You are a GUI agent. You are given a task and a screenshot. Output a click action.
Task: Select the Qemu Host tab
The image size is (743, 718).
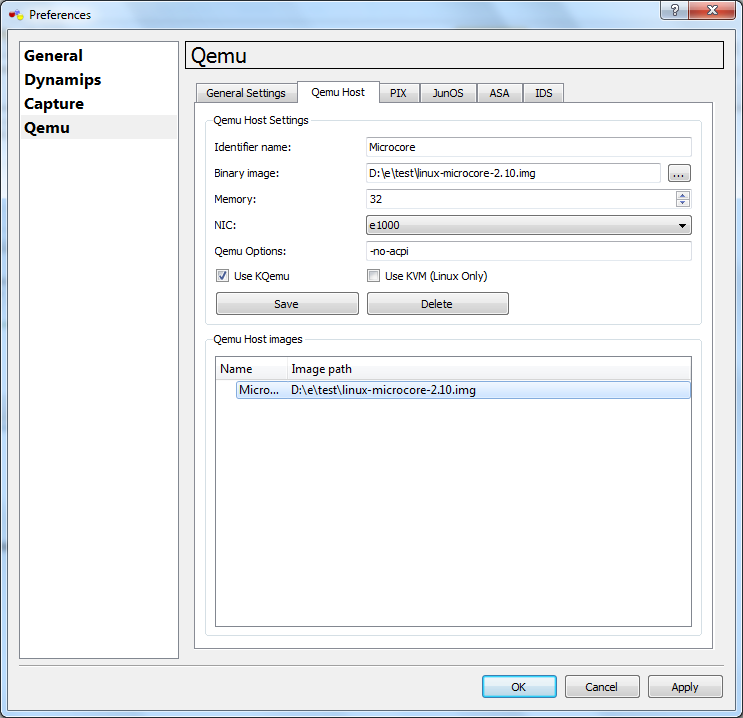click(338, 92)
